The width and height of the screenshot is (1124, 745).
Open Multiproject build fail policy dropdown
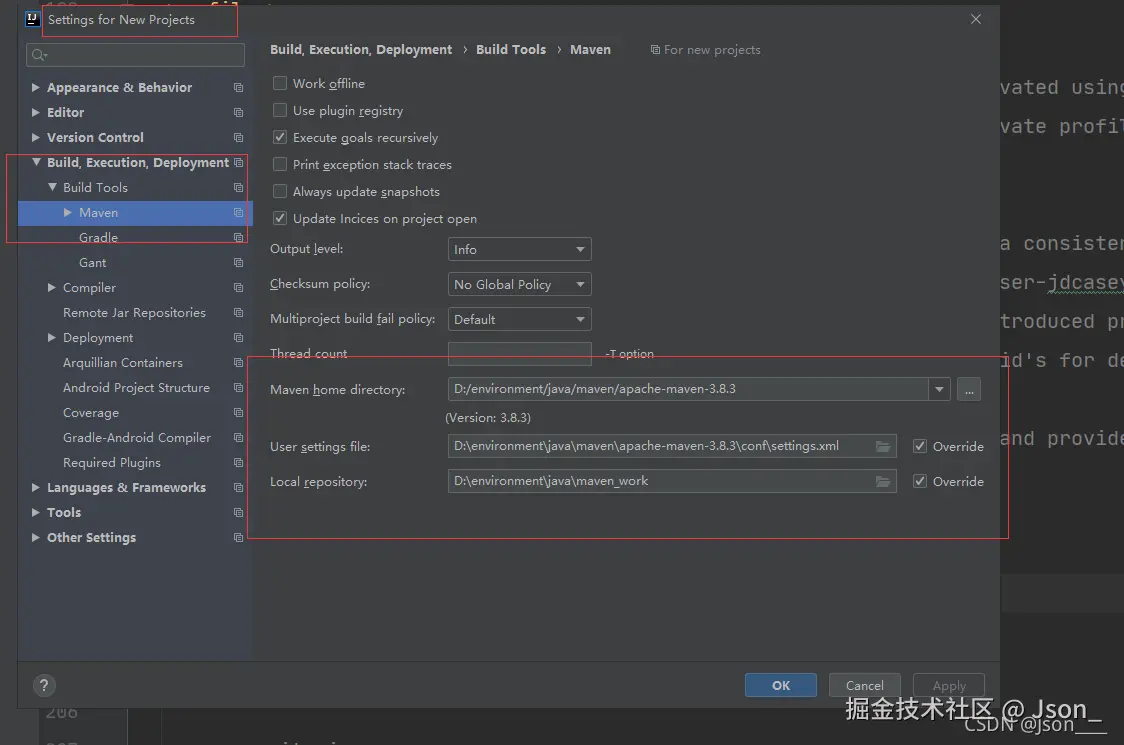pyautogui.click(x=519, y=319)
